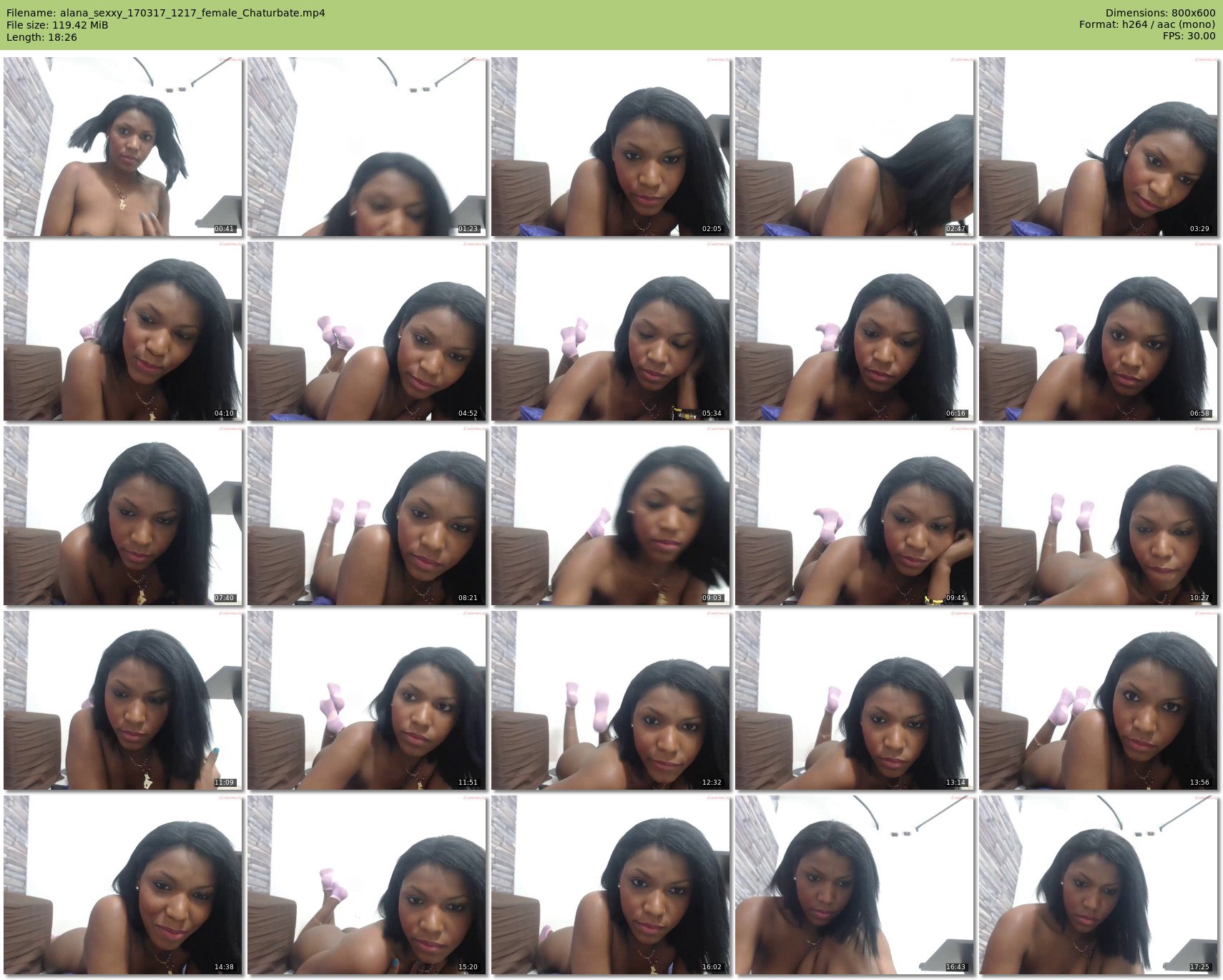Click the thumbnail marked 06:58

pos(1098,331)
